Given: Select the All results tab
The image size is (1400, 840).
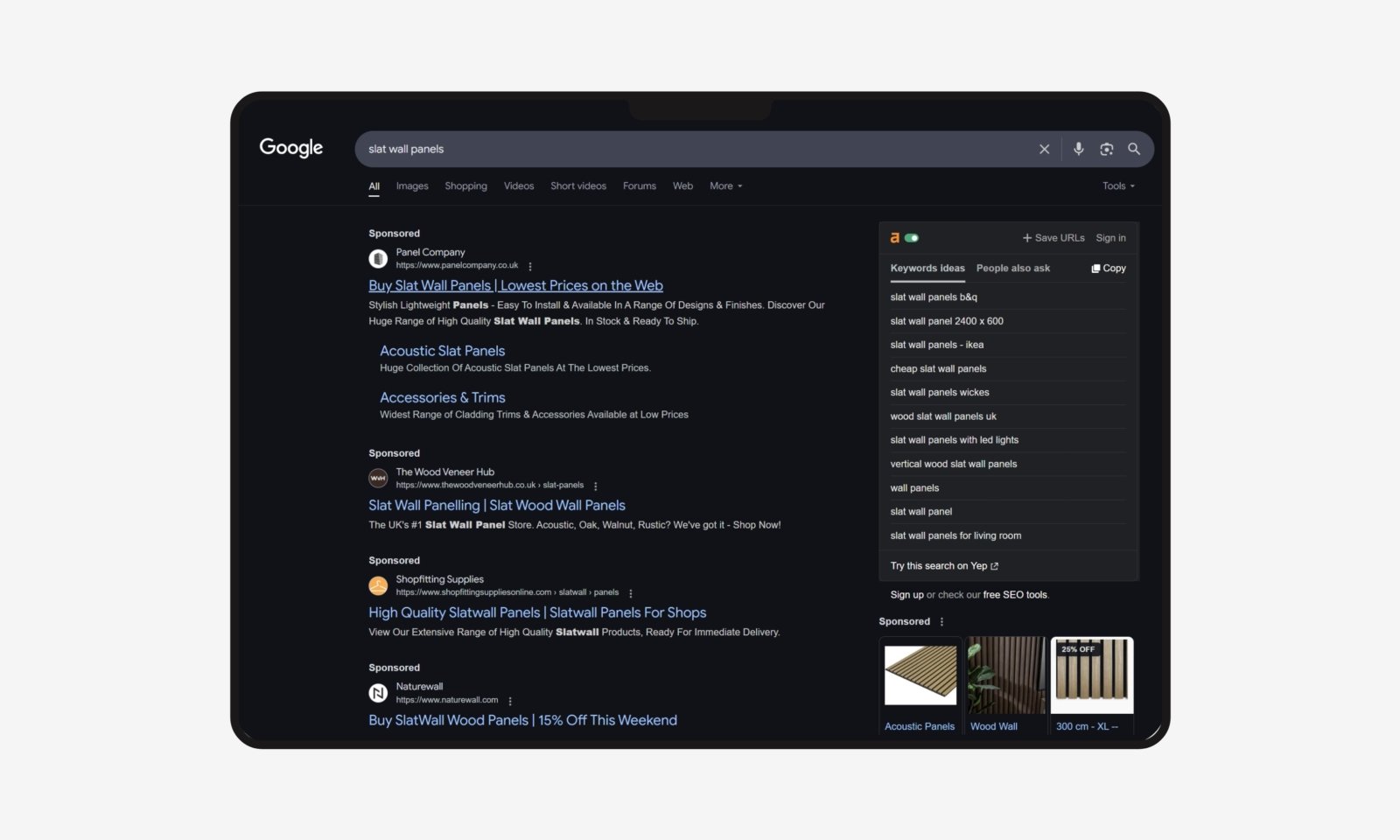Looking at the screenshot, I should pos(374,186).
